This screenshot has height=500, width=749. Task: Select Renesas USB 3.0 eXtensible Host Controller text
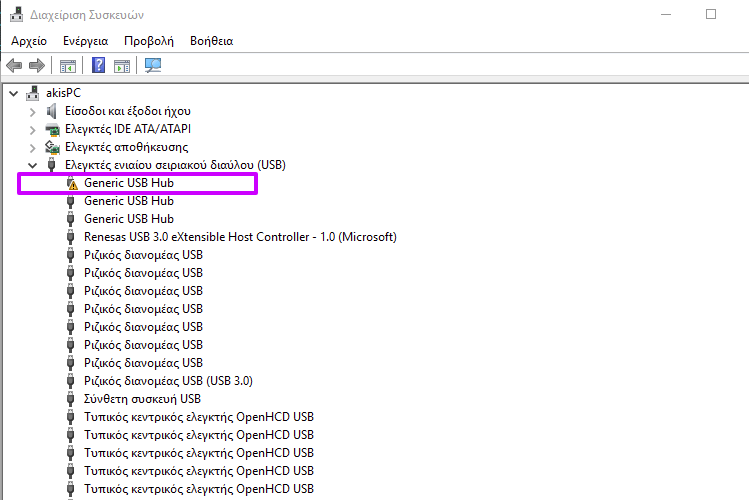coord(240,237)
